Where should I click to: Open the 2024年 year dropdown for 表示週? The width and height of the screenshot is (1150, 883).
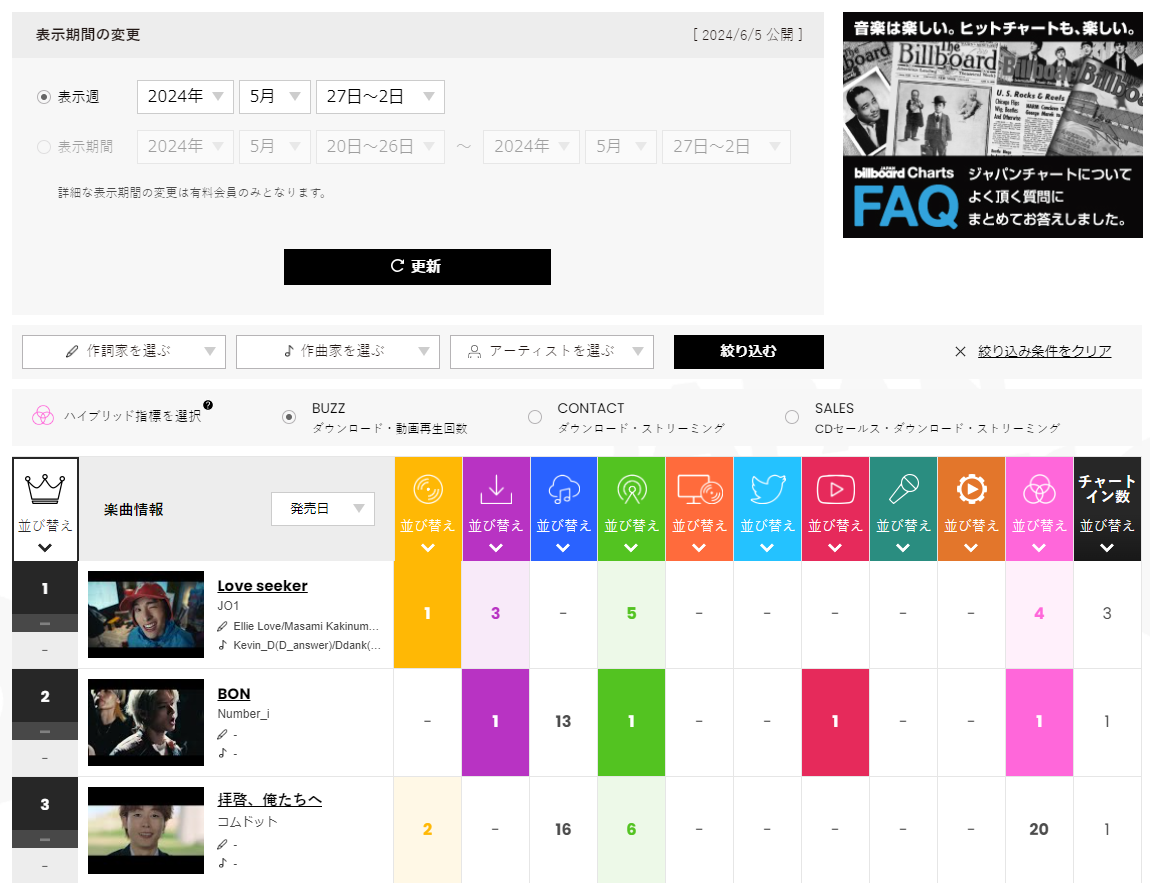coord(186,97)
